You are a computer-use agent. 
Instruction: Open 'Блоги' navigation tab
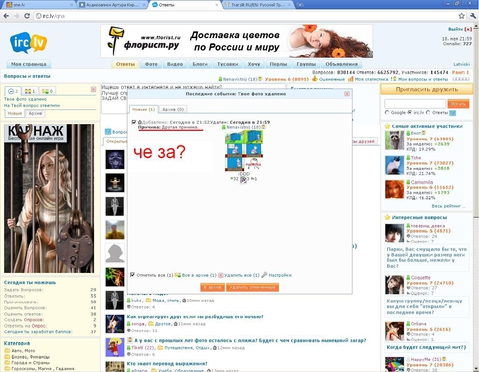click(x=200, y=64)
